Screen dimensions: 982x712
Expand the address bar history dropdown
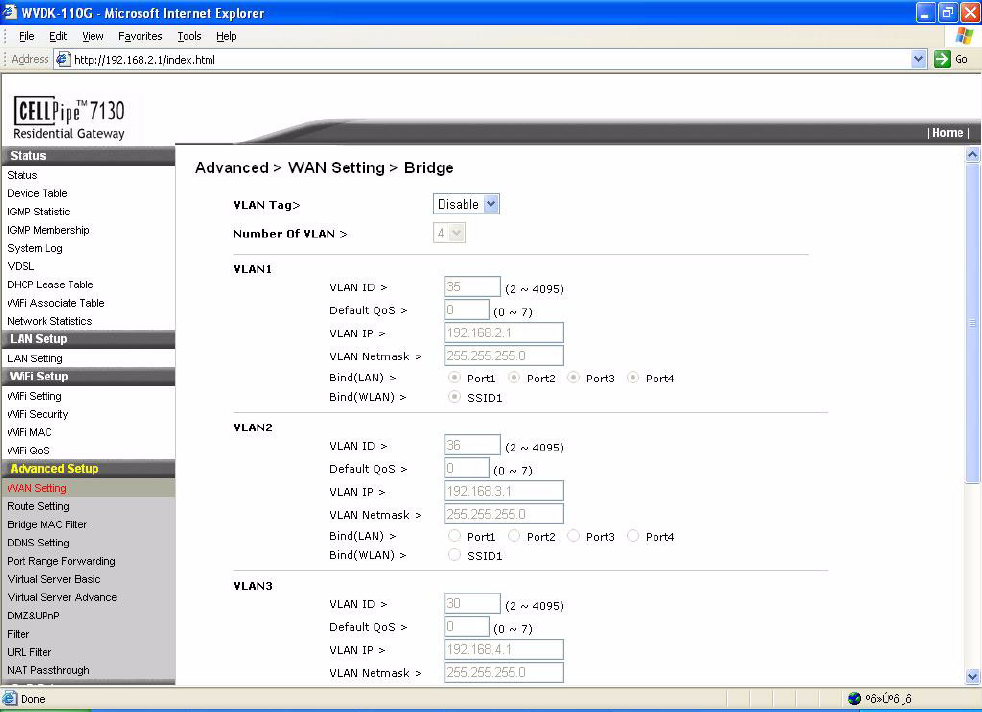tap(918, 59)
